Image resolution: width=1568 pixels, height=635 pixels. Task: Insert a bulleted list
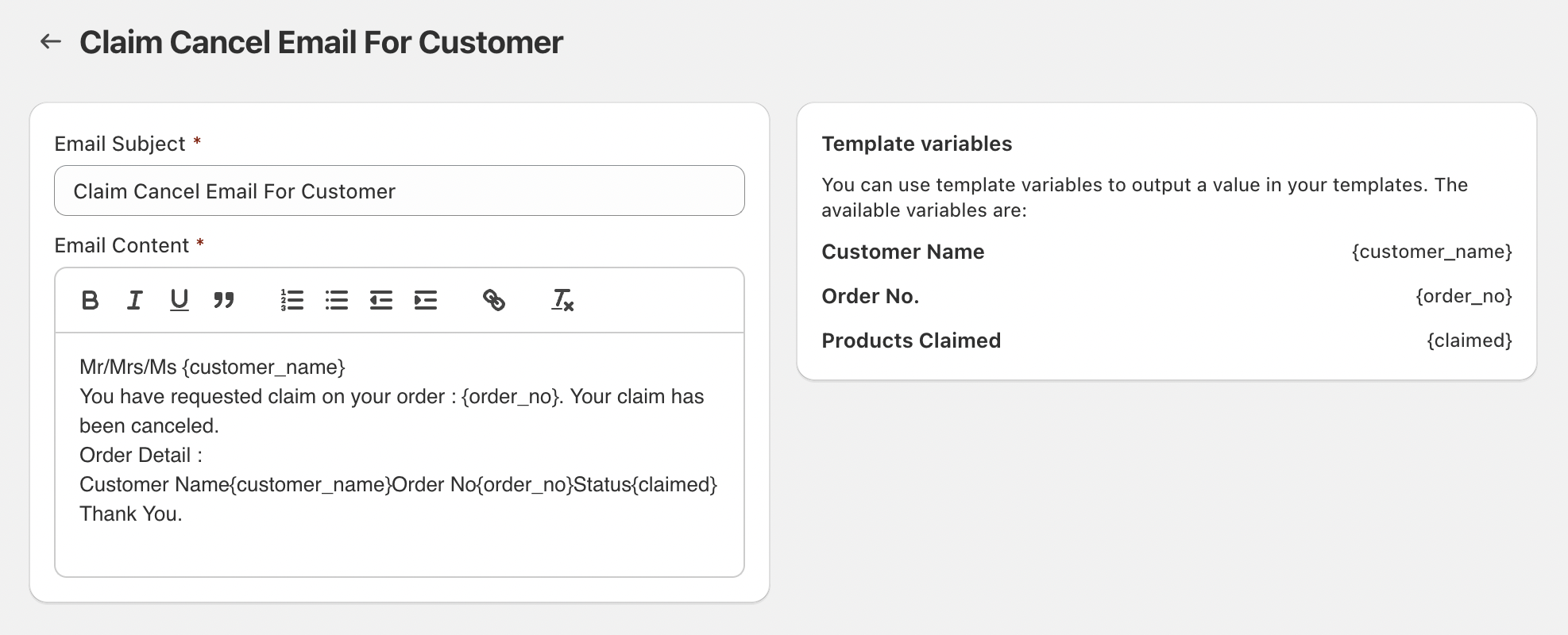pos(337,300)
